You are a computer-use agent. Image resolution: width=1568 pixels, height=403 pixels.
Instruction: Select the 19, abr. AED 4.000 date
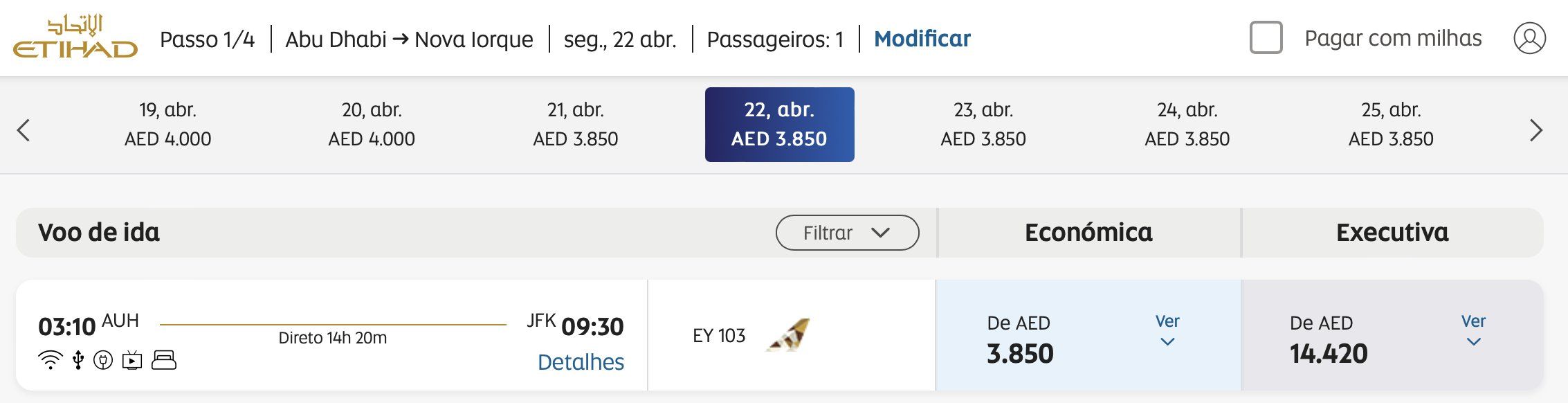(x=168, y=125)
